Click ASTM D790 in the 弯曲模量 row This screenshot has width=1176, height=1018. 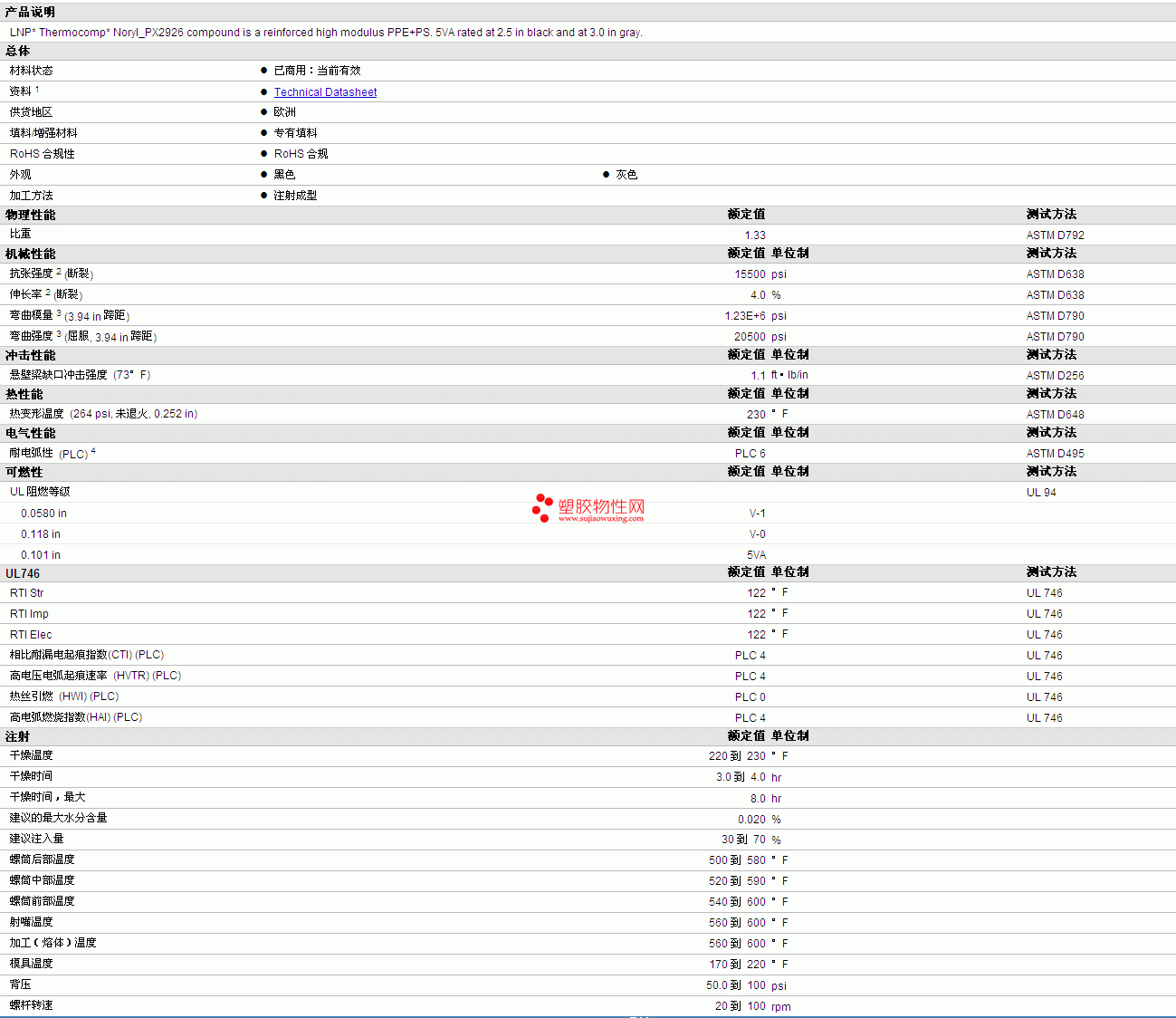pos(1055,316)
